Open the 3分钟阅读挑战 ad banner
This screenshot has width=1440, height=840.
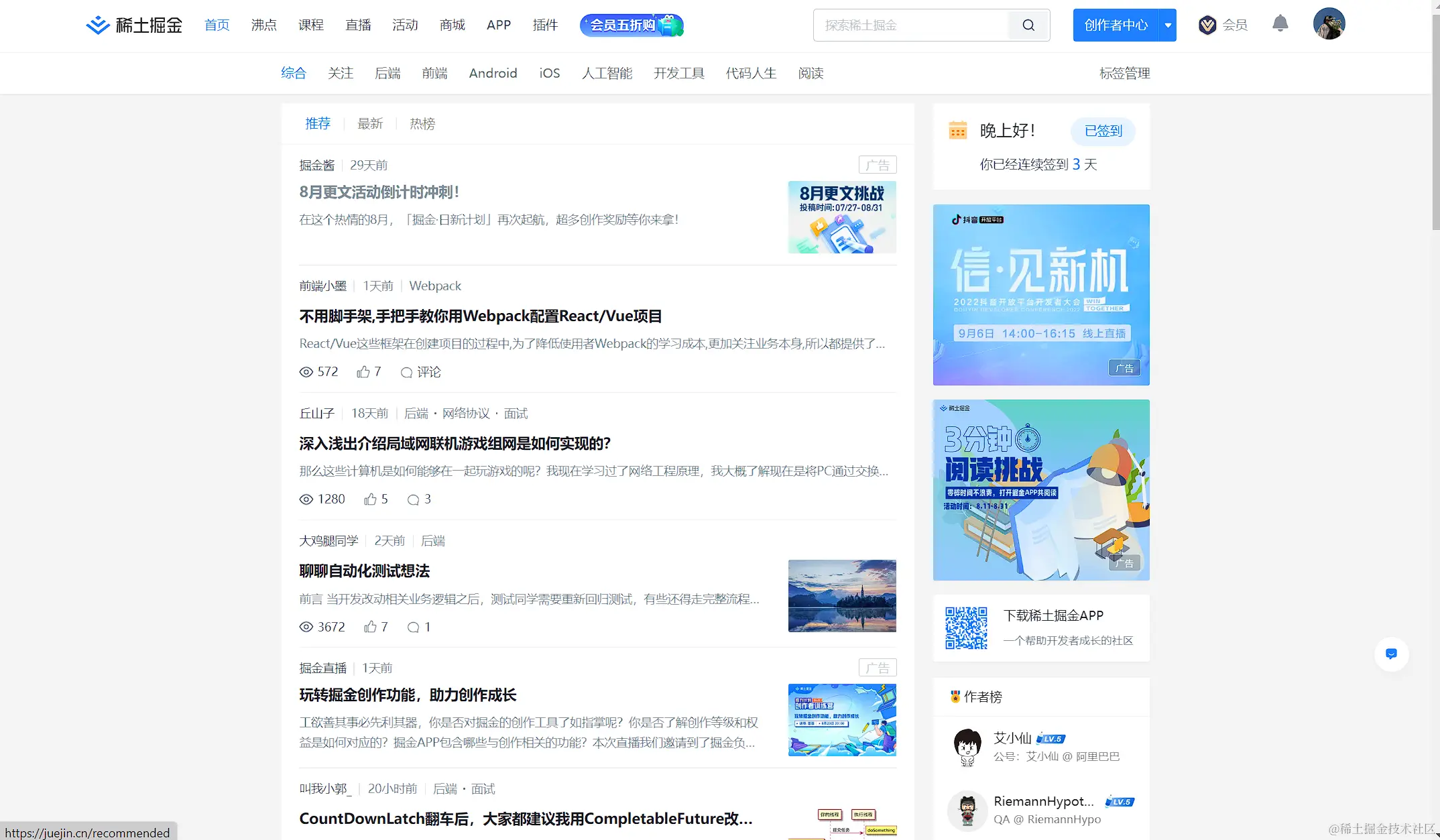pos(1040,490)
